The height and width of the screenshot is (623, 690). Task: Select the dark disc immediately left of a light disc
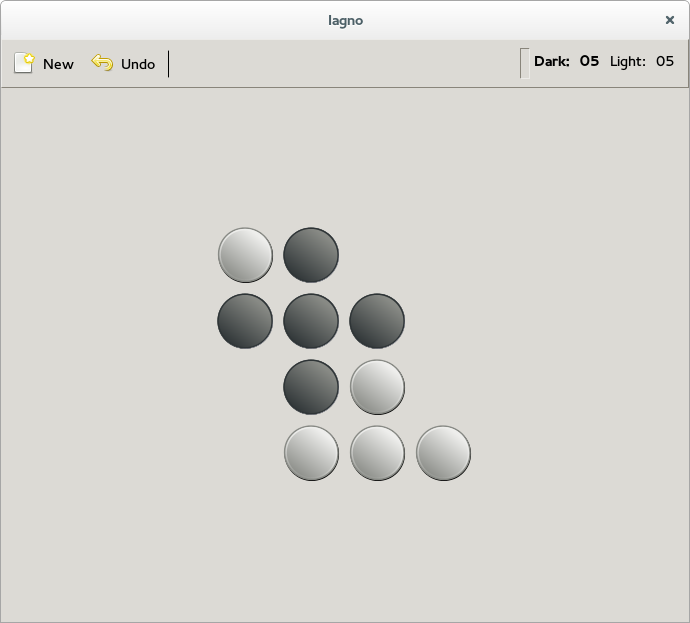pyautogui.click(x=311, y=387)
